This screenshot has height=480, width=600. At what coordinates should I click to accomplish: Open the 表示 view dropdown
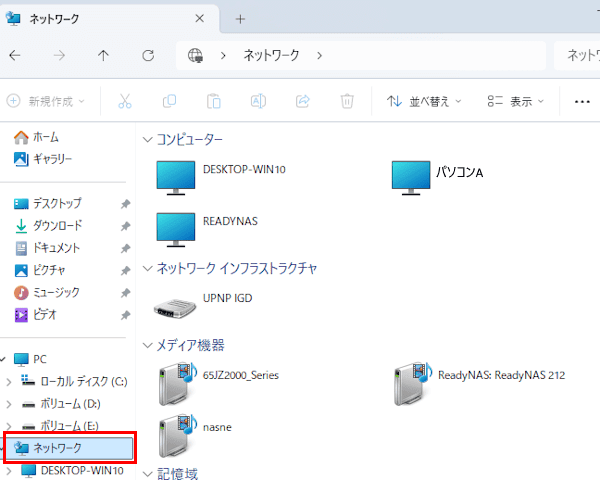click(x=515, y=101)
